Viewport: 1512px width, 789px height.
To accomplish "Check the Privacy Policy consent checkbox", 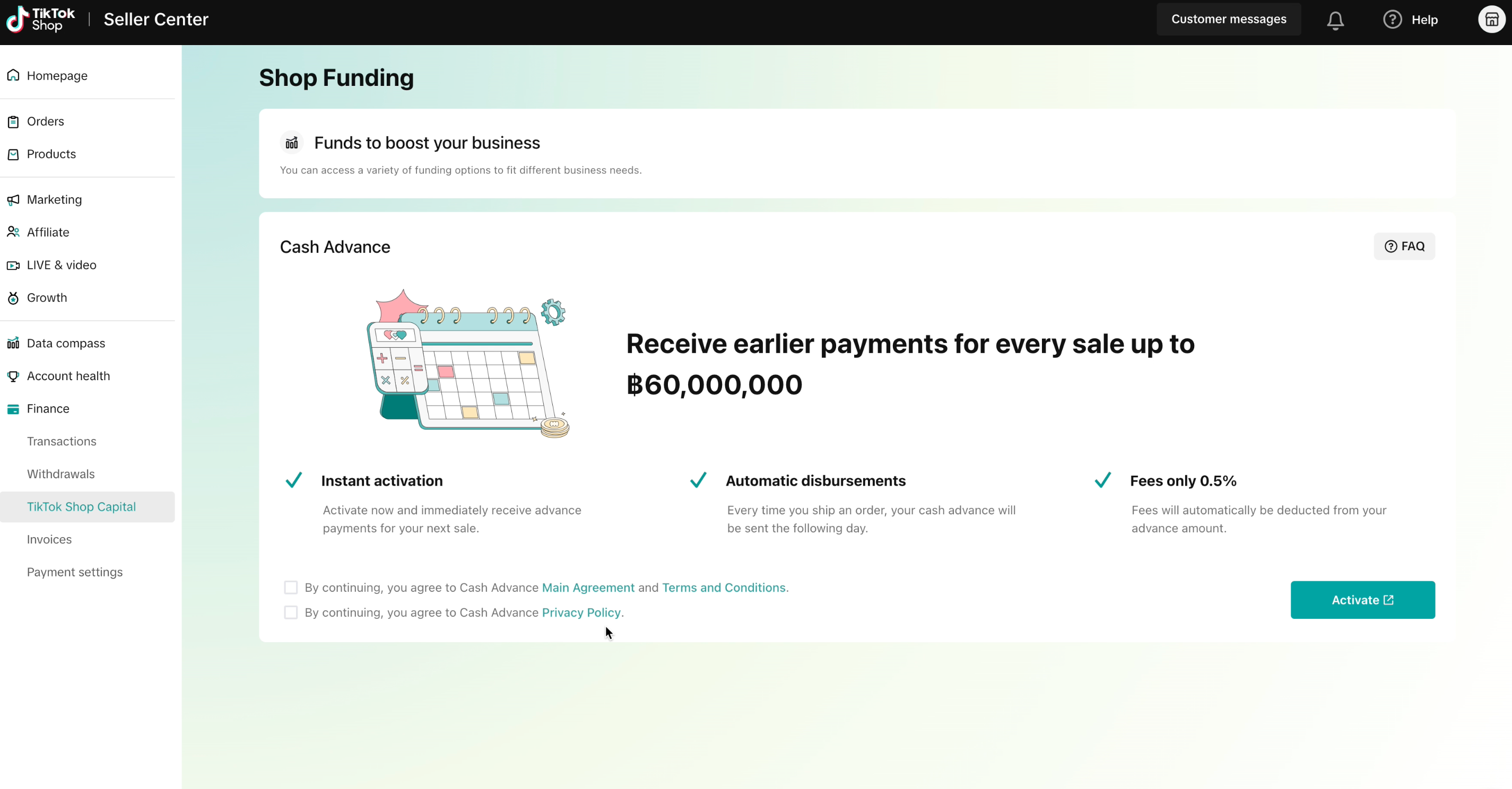I will click(291, 612).
